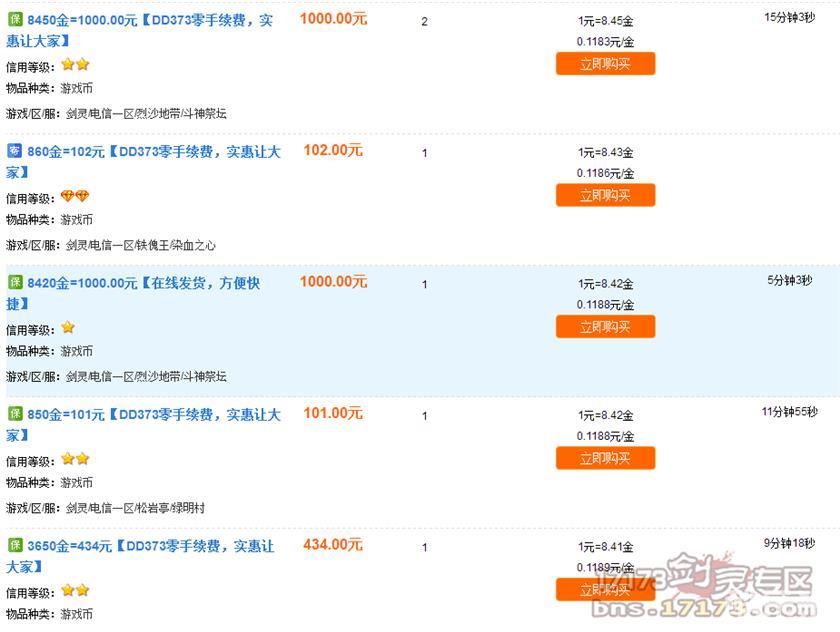840x632 pixels.
Task: Click green 保 badge on 8450金 listing
Action: pos(15,20)
